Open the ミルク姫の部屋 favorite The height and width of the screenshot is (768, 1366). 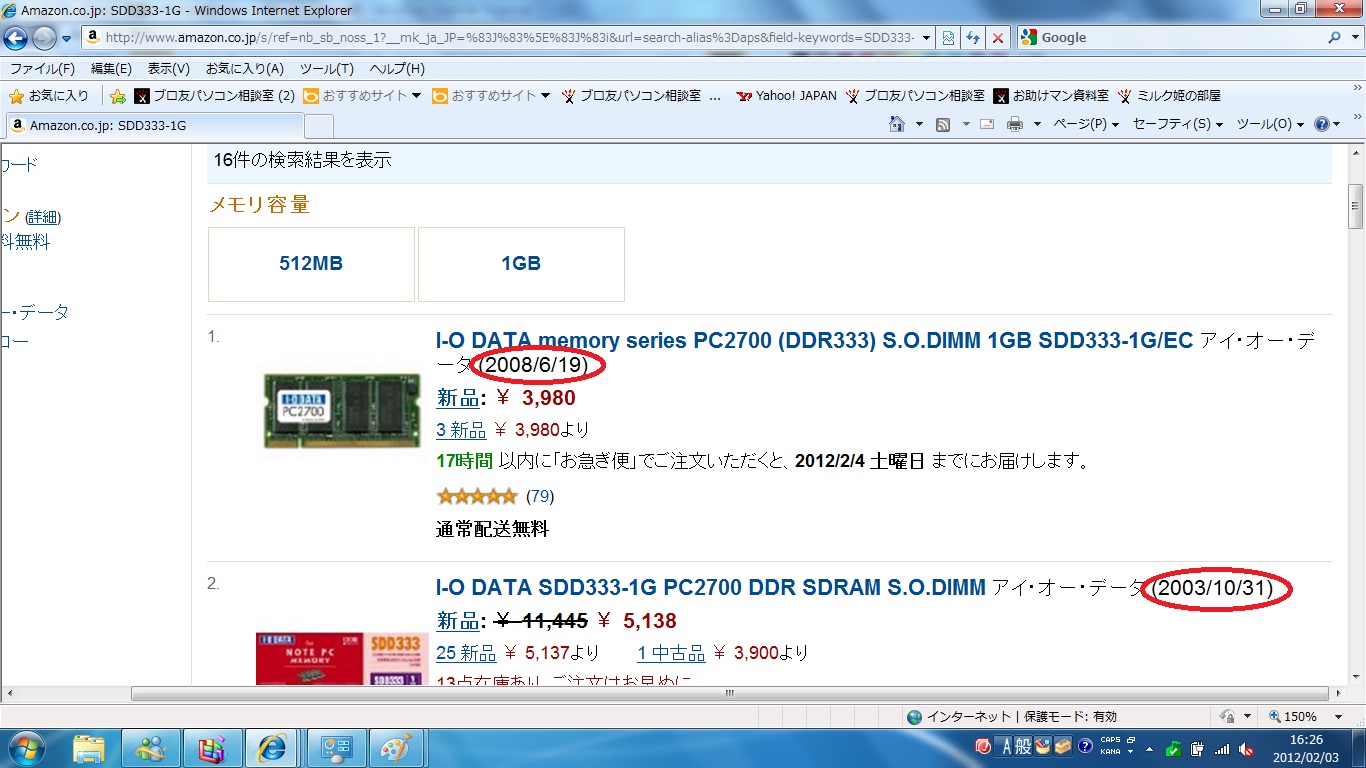pos(1170,96)
